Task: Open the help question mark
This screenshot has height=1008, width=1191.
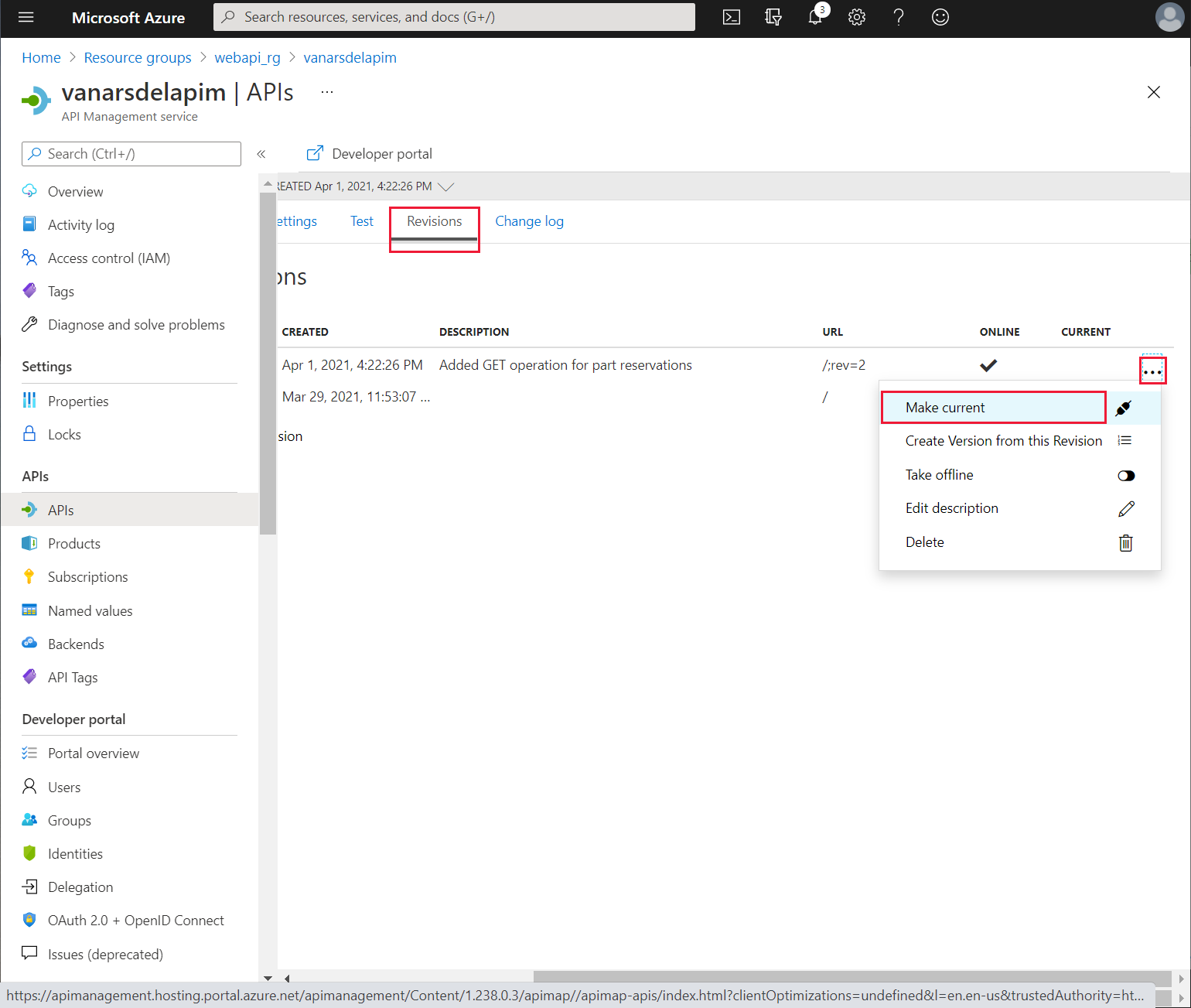Action: pyautogui.click(x=899, y=17)
